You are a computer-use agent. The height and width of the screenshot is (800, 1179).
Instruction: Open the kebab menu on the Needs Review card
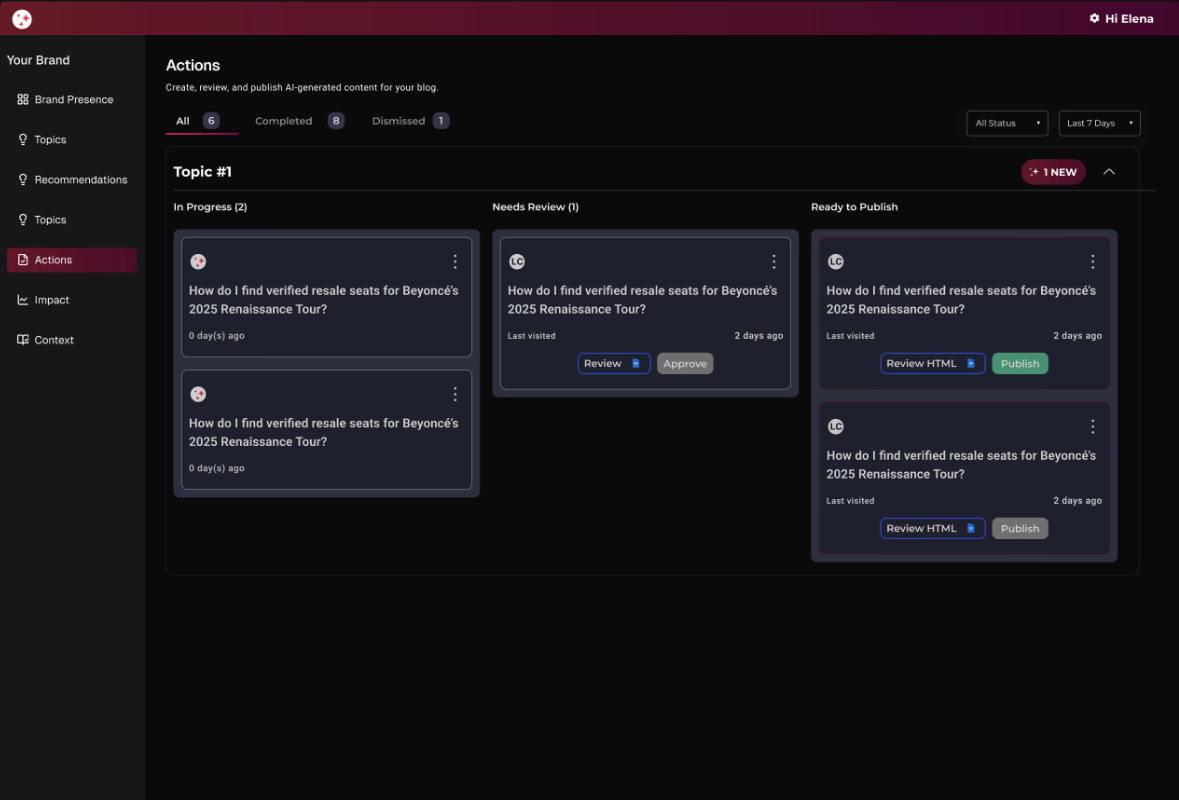pyautogui.click(x=774, y=261)
